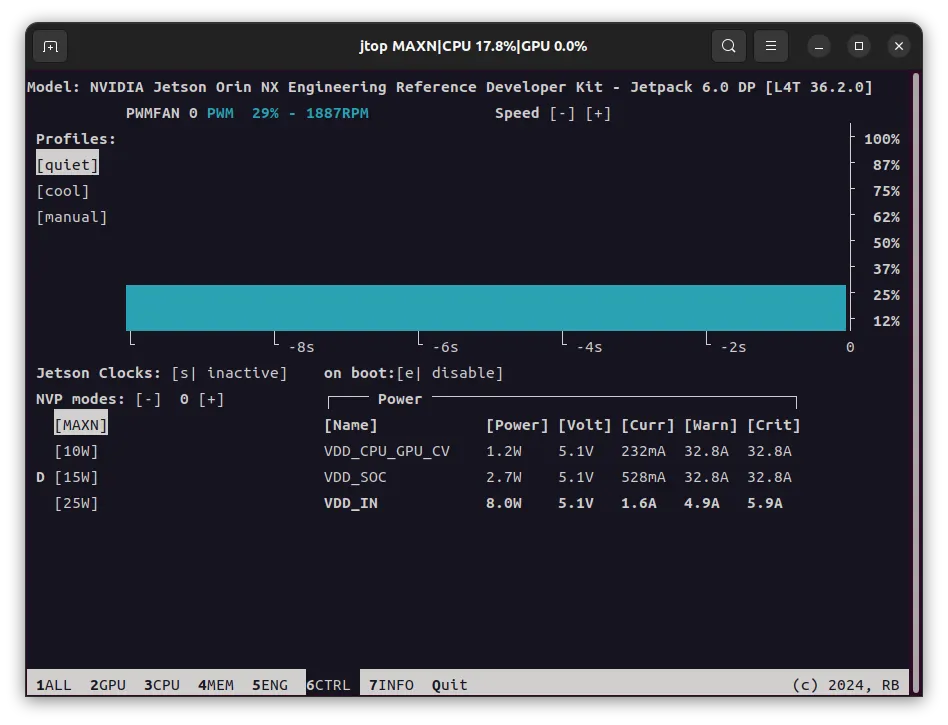Open the 7INFO tab
This screenshot has width=948, height=725.
(391, 685)
